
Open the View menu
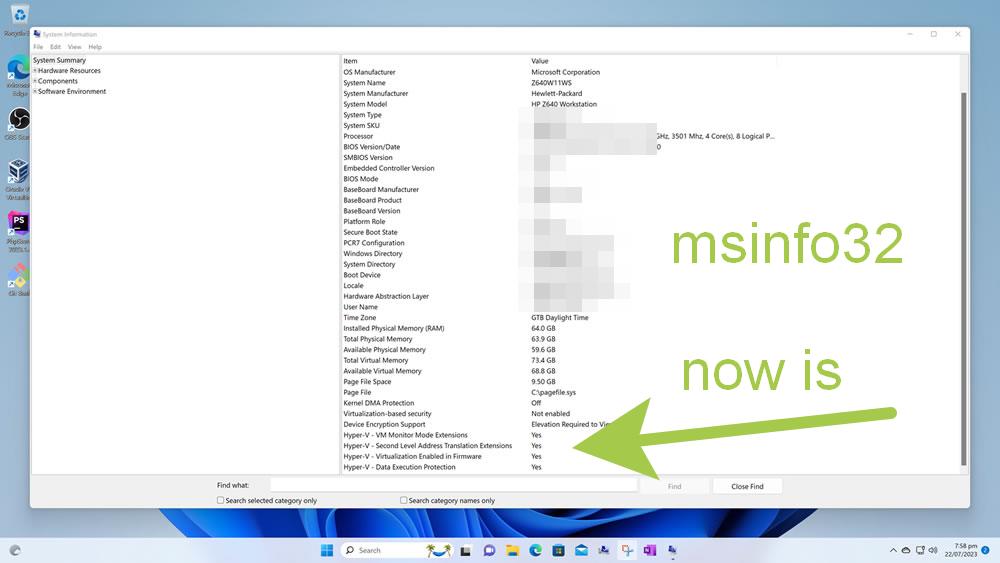pyautogui.click(x=75, y=47)
